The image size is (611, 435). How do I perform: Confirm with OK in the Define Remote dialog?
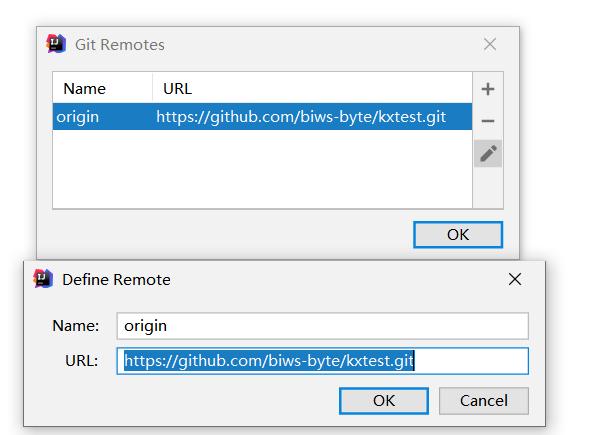tap(384, 401)
